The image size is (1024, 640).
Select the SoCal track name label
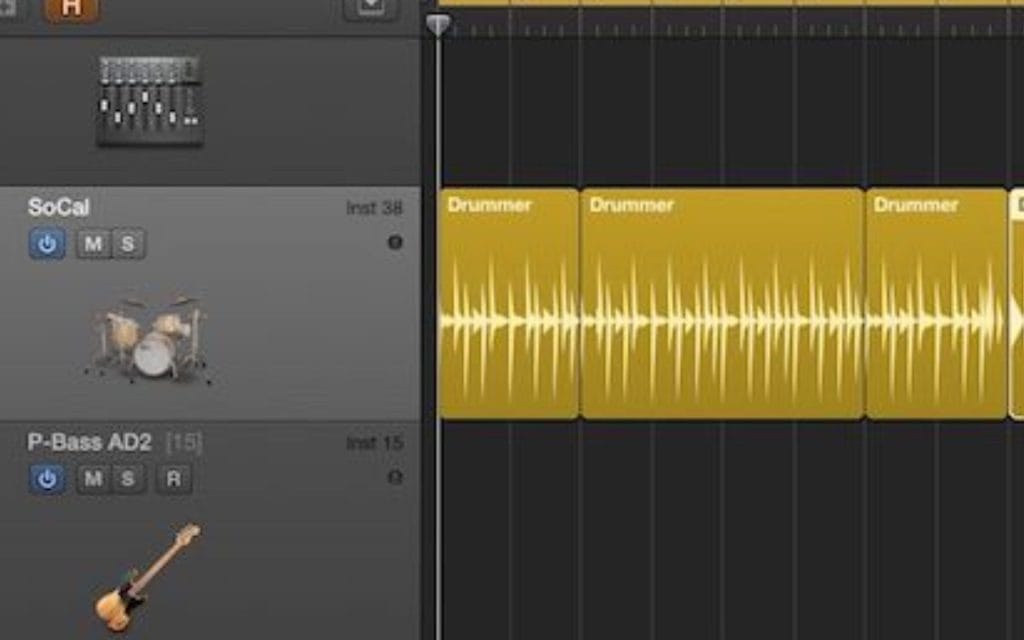coord(59,208)
